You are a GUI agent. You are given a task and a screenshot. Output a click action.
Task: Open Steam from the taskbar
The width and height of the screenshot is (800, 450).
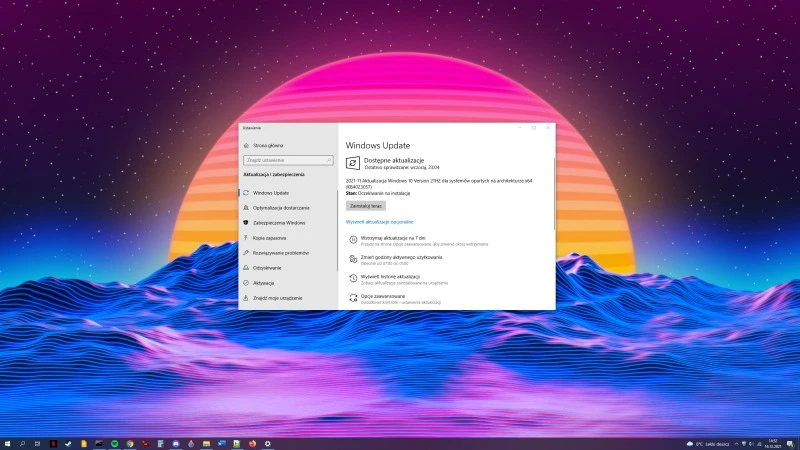(68, 444)
